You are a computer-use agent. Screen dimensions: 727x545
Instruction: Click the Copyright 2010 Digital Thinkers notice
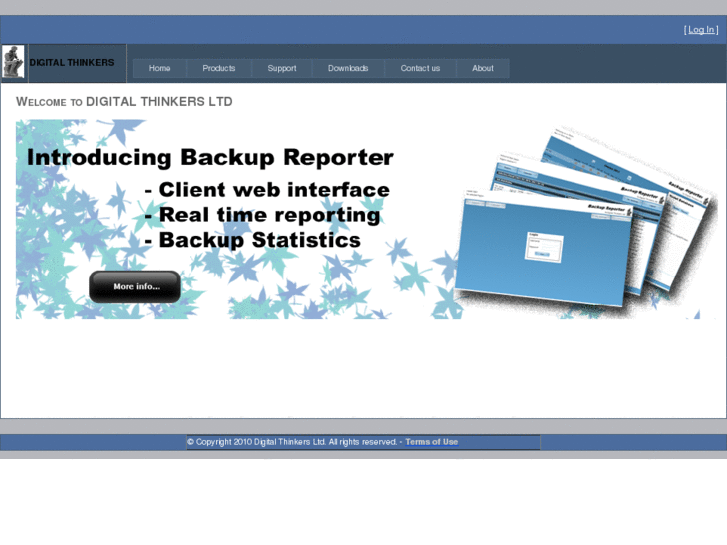292,442
